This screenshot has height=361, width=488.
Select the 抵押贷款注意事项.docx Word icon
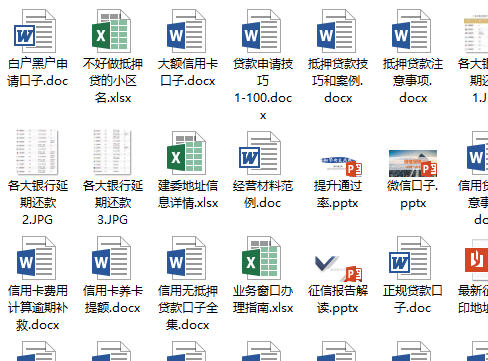click(411, 31)
